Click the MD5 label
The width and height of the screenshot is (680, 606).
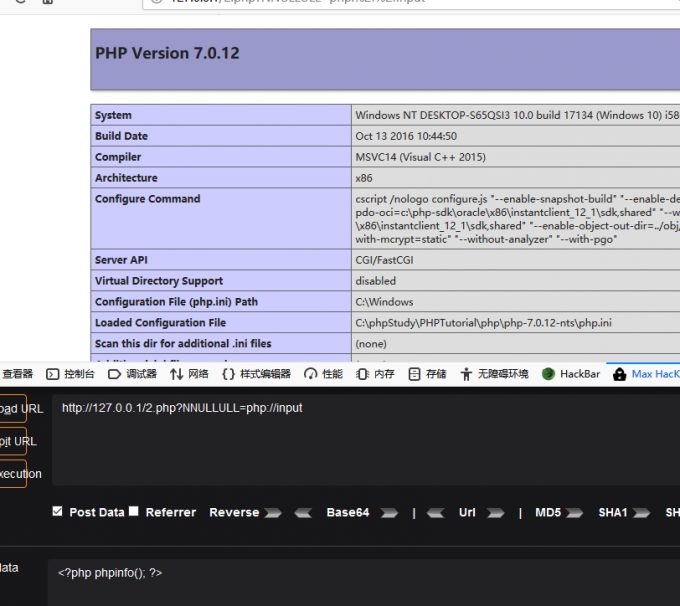[548, 512]
